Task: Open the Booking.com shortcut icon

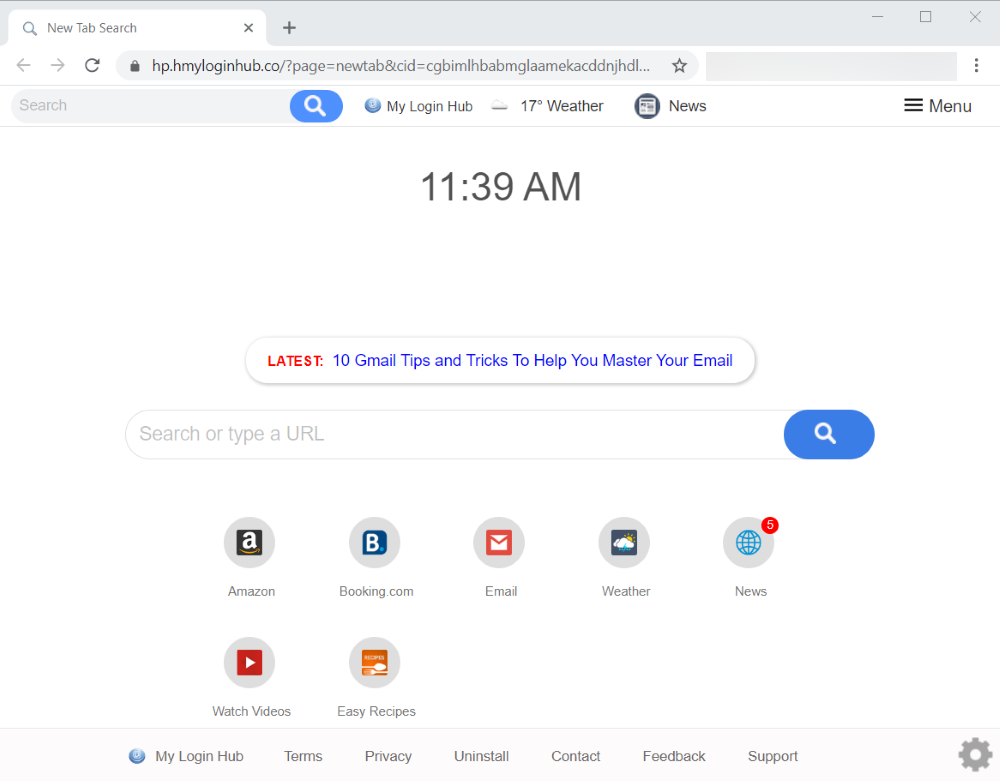Action: click(374, 543)
